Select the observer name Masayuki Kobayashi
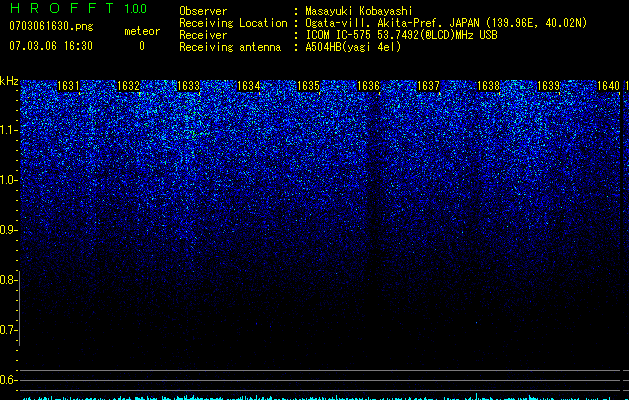This screenshot has width=629, height=400. pyautogui.click(x=359, y=11)
